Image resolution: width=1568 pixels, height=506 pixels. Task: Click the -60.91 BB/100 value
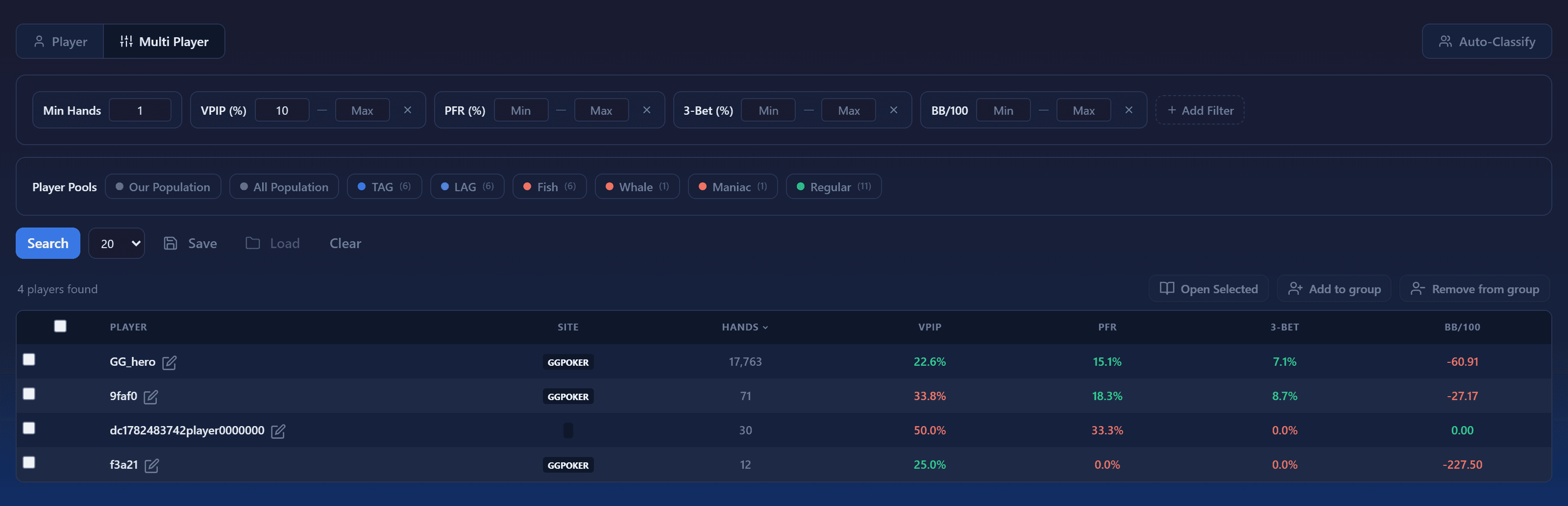click(1462, 362)
